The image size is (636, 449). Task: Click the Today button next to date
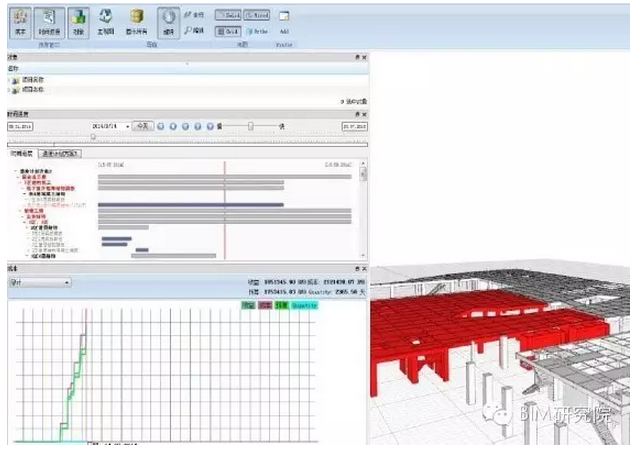click(x=144, y=126)
